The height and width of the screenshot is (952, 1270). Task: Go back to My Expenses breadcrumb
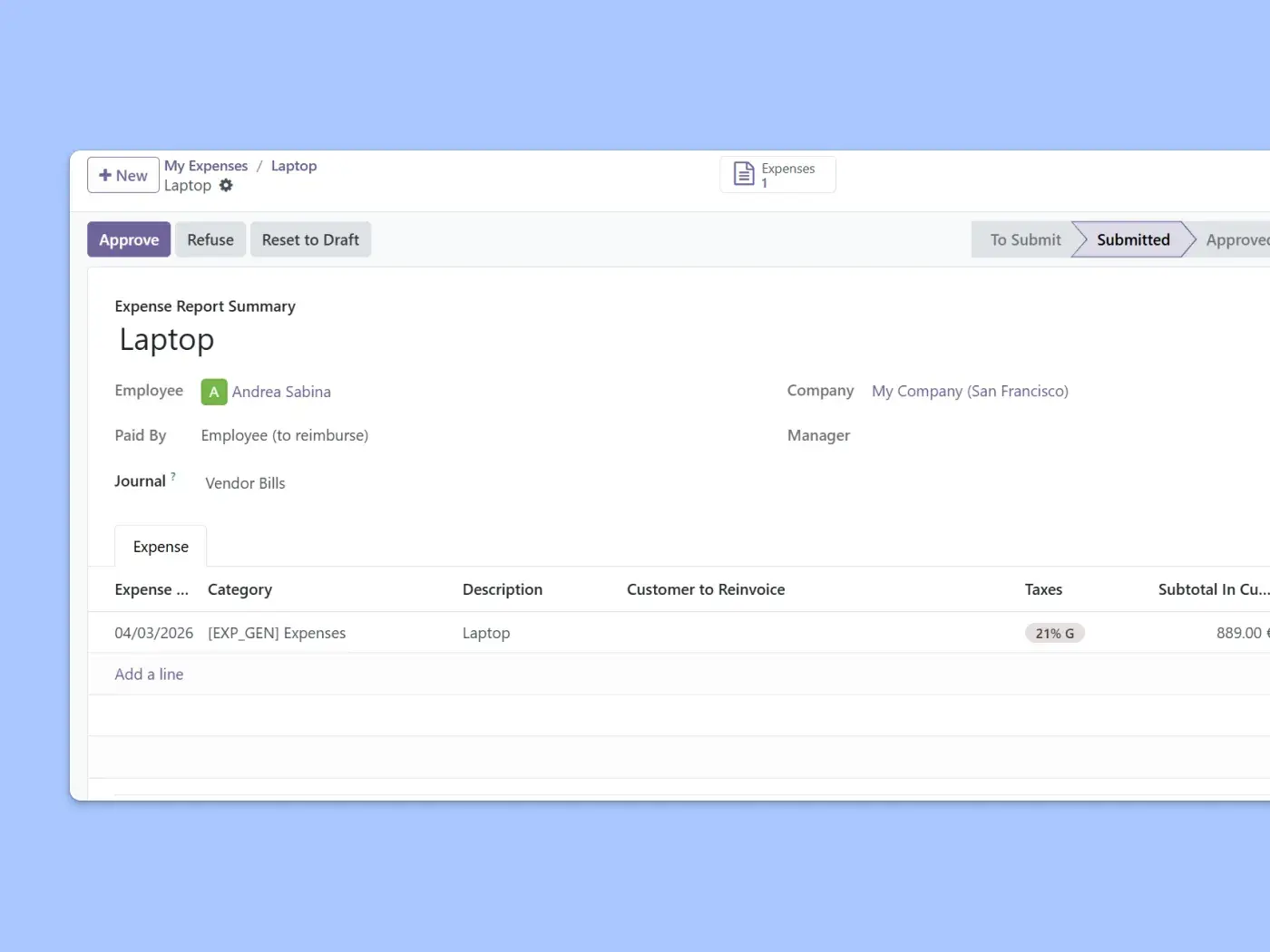[x=206, y=166]
